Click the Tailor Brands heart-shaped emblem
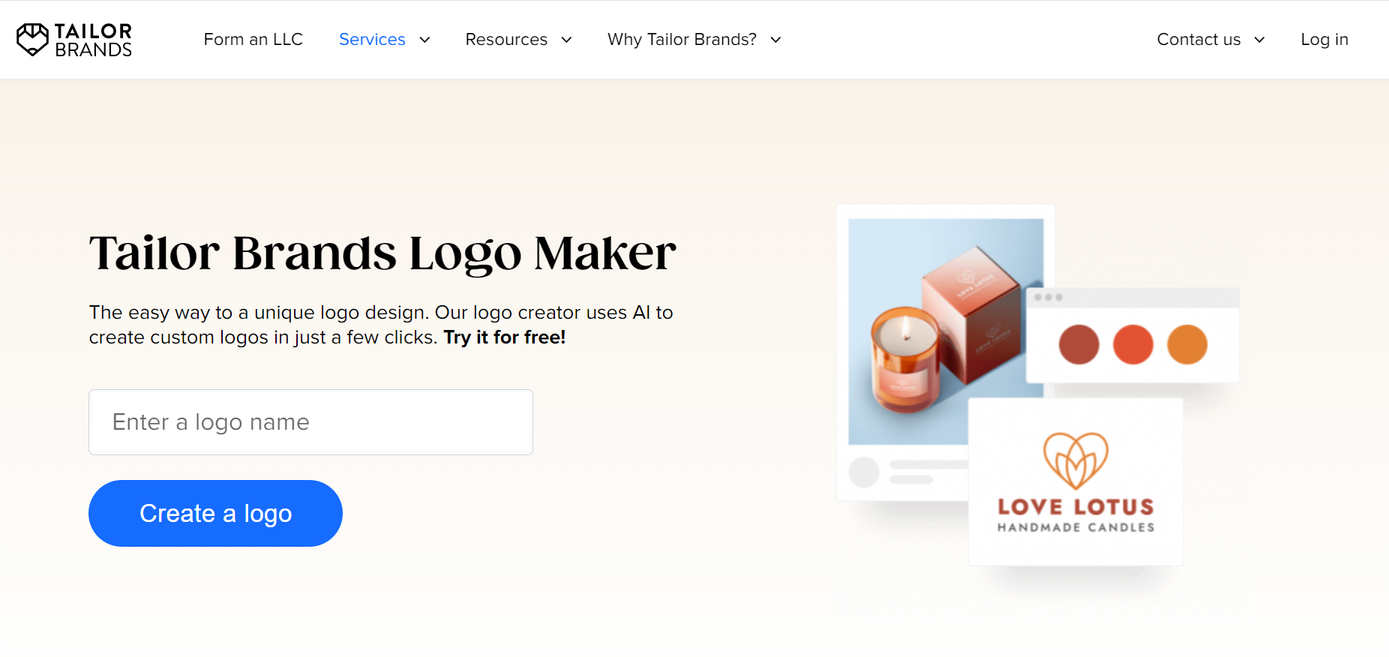Screen dimensions: 1389x657 (x=32, y=38)
